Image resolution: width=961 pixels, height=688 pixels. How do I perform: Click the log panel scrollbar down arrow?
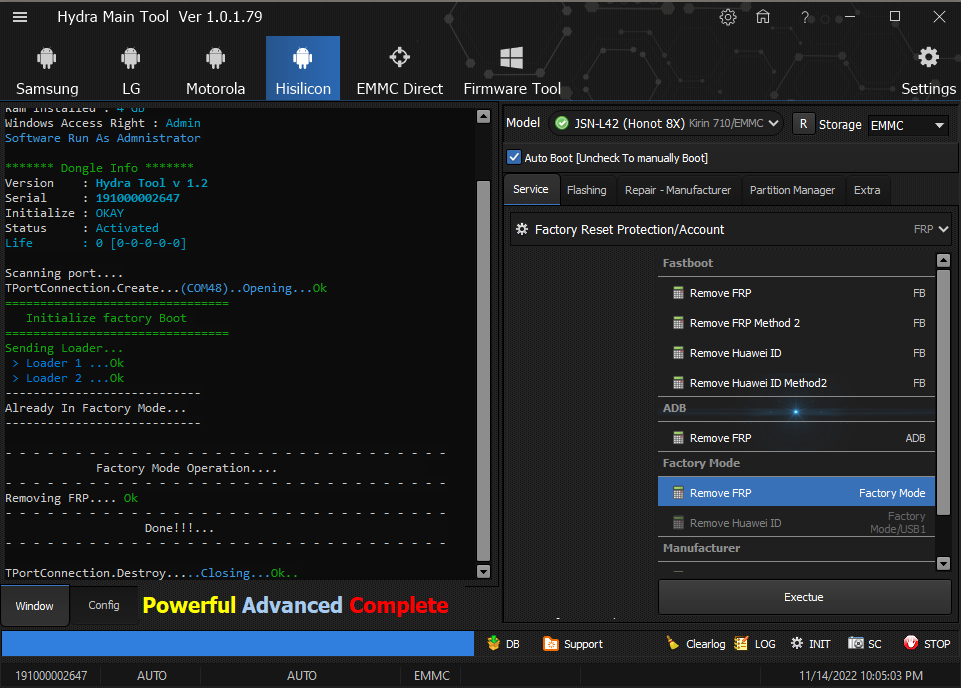(x=484, y=571)
